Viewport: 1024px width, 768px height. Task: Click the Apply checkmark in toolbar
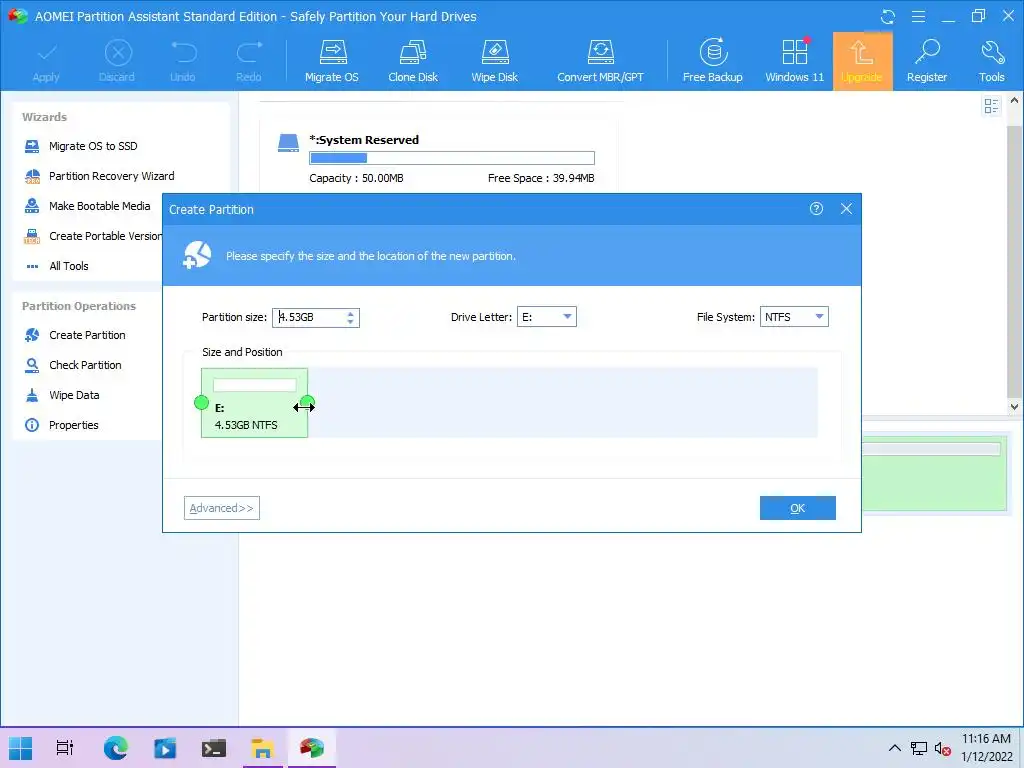click(x=46, y=61)
